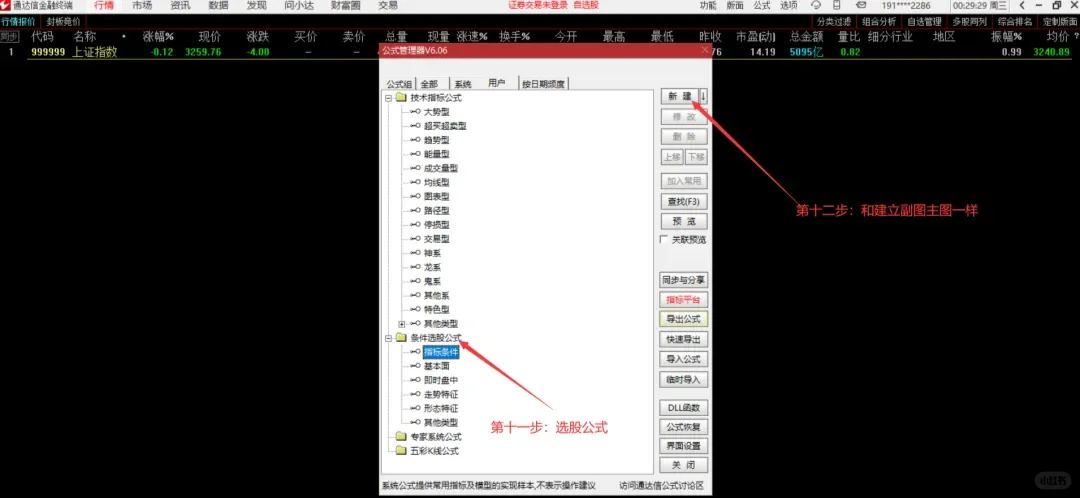Click the 自选管理 toolbar button
1080x498 pixels.
click(924, 21)
